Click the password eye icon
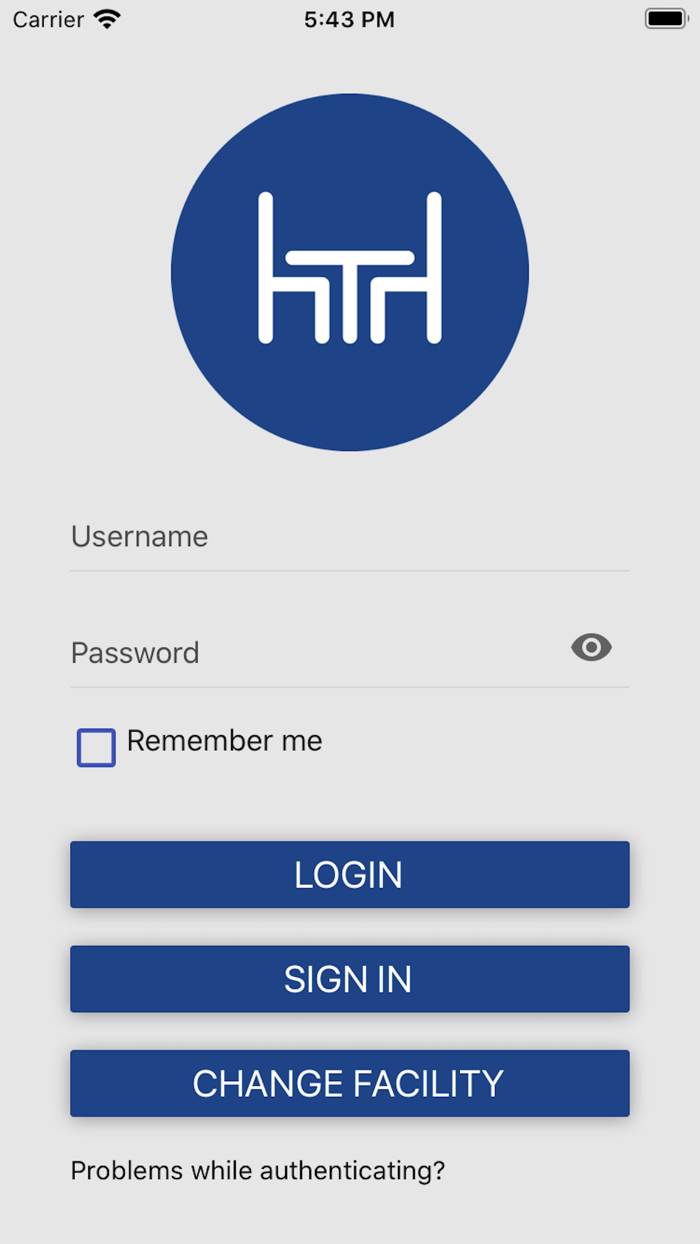The image size is (700, 1244). 591,648
